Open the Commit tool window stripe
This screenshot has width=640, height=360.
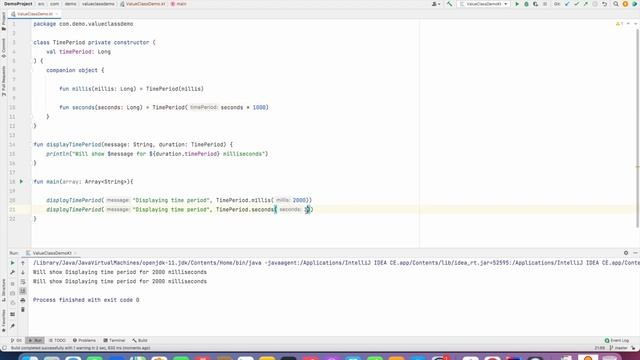[x=4, y=48]
